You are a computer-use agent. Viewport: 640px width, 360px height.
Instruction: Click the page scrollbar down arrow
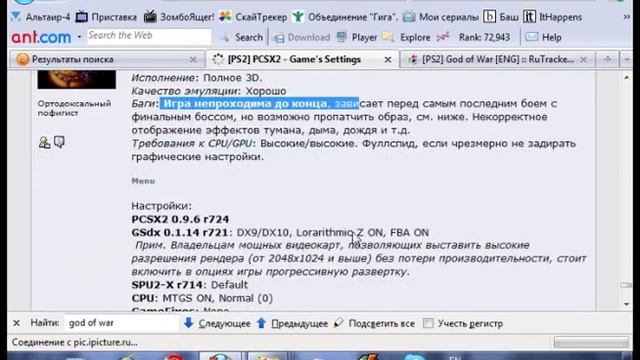pos(627,304)
